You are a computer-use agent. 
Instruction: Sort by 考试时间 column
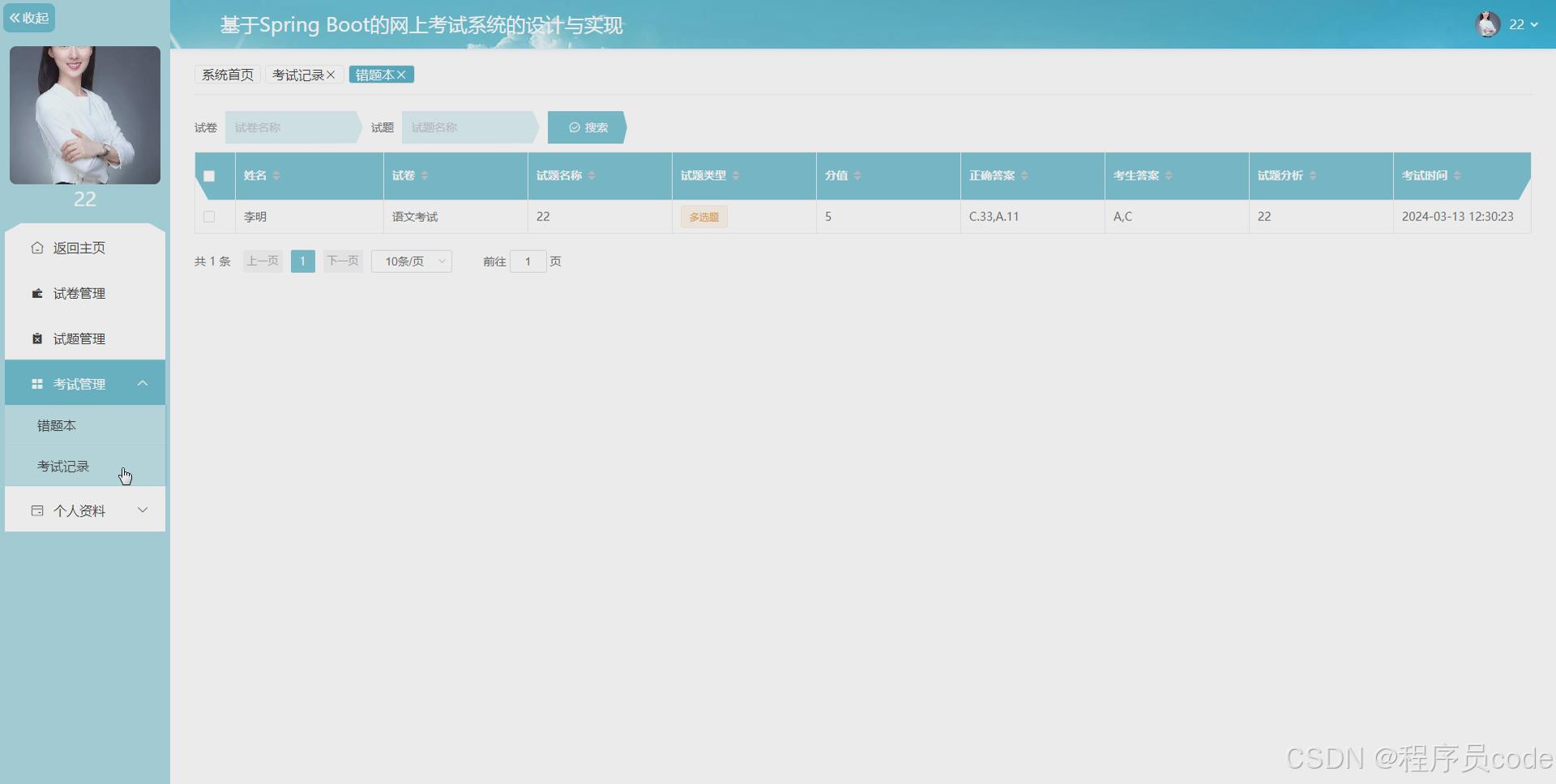1457,176
